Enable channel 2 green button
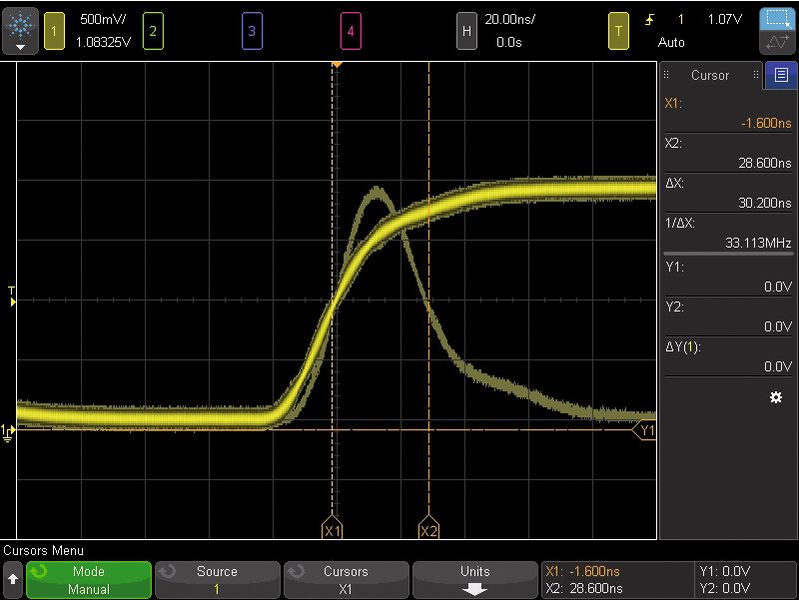799x600 pixels. coord(153,31)
